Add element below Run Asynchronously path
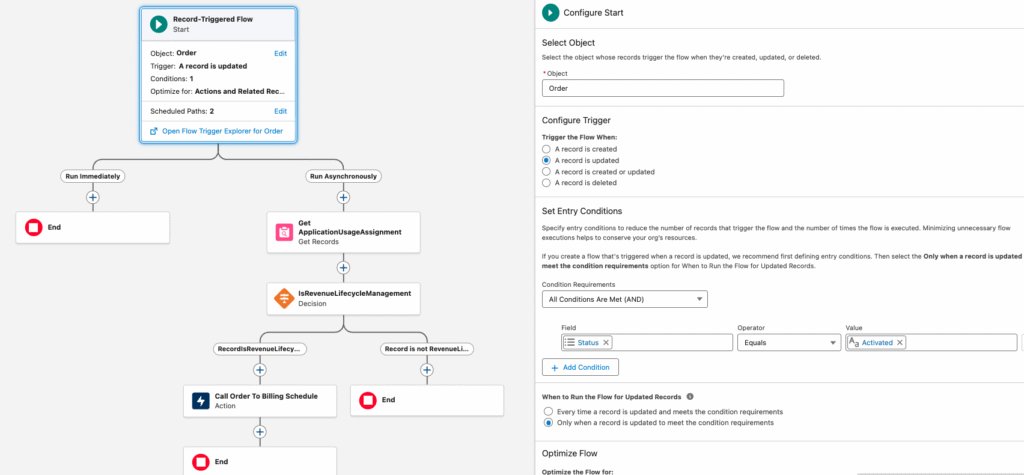Screen dimensions: 1024x475 tap(343, 197)
